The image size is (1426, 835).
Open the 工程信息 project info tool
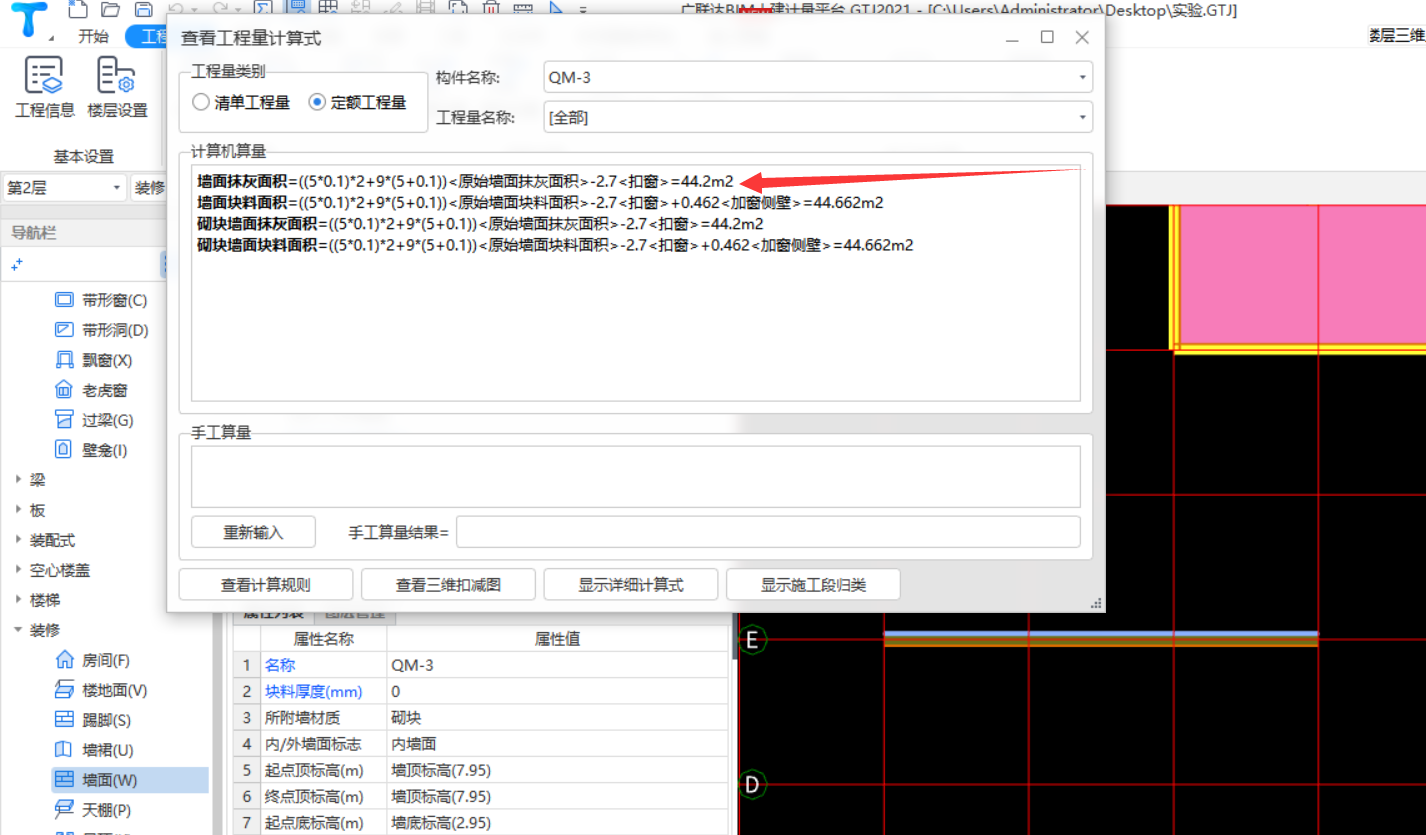click(x=45, y=88)
